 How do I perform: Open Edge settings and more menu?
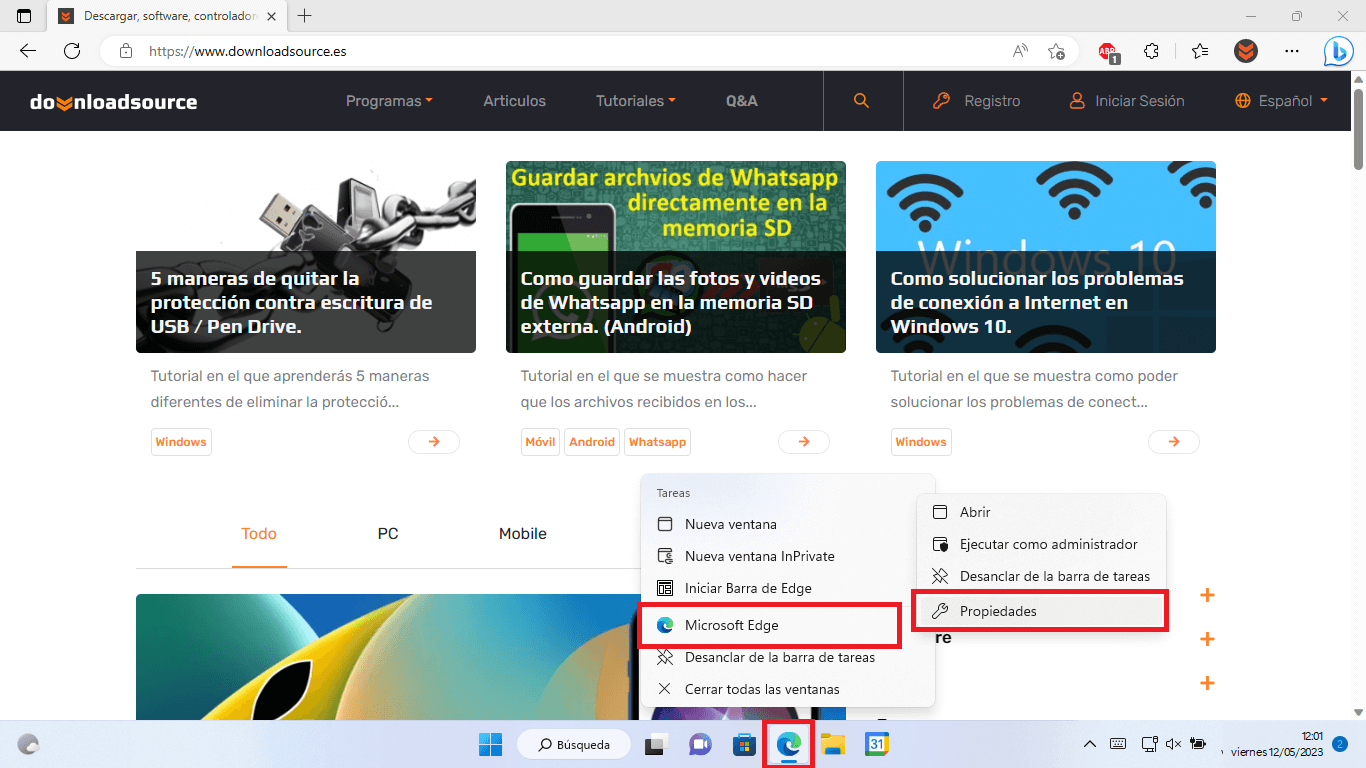(x=1292, y=51)
